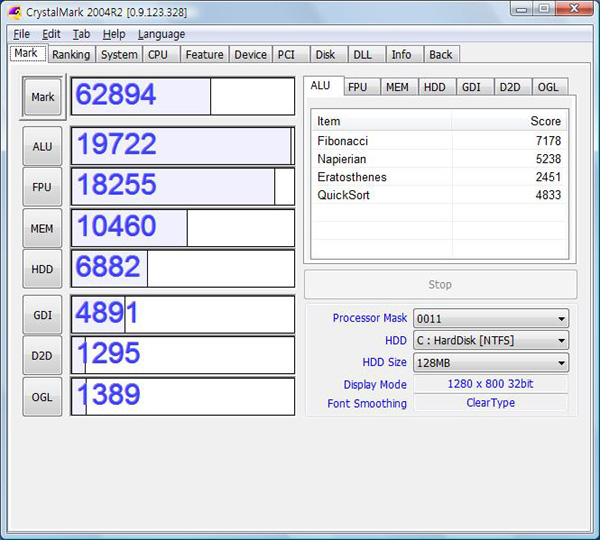
Task: Click the Item column header
Action: pyautogui.click(x=382, y=121)
